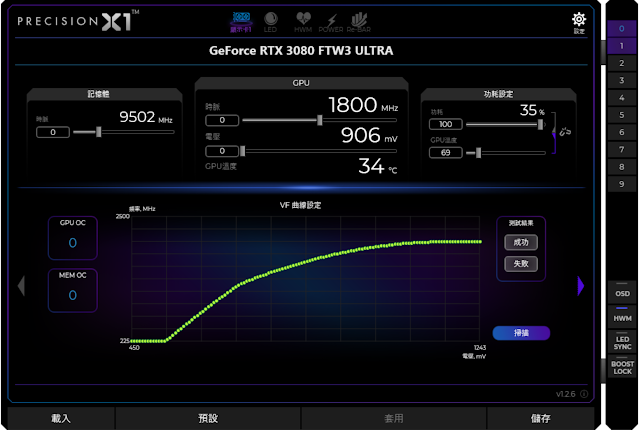Toggle LED SYNC

(x=622, y=342)
